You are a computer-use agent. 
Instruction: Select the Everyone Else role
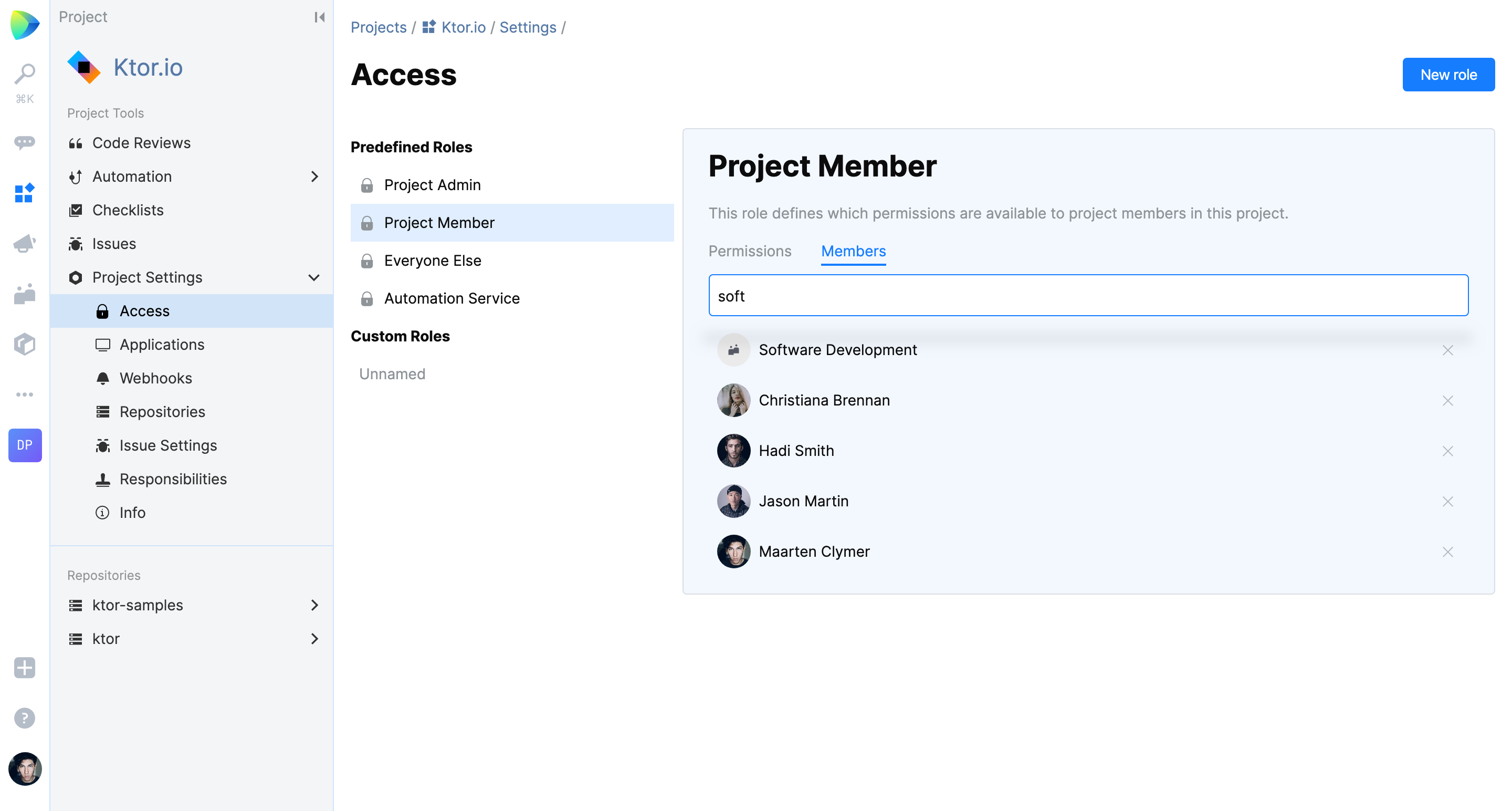pos(512,260)
